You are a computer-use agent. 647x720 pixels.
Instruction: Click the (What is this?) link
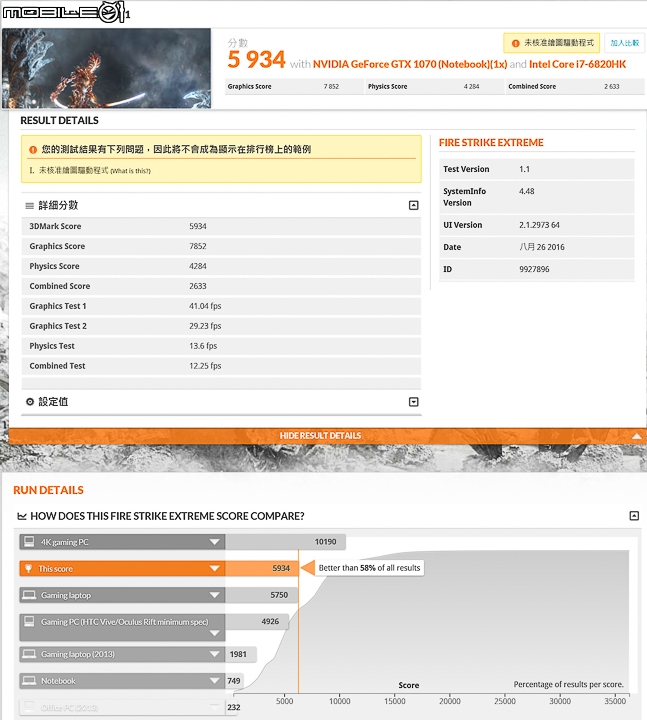coord(130,171)
